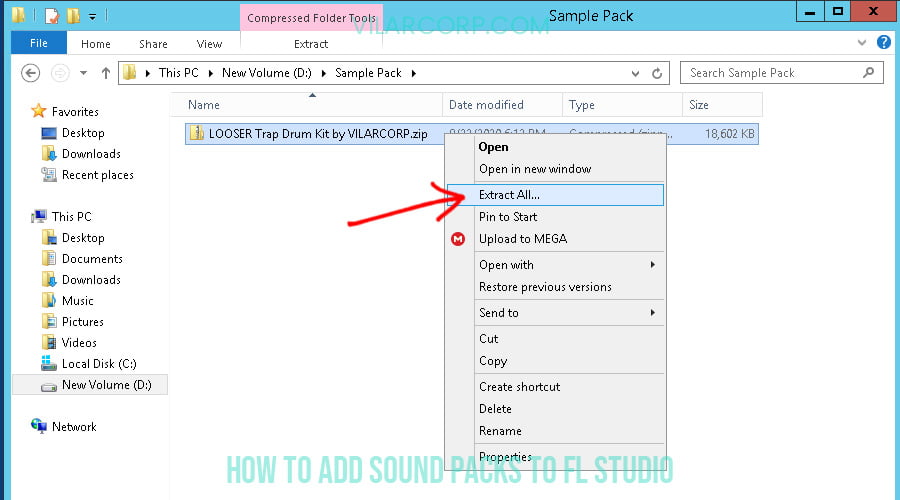Click the Favorites star icon
The width and height of the screenshot is (900, 500).
pos(39,111)
